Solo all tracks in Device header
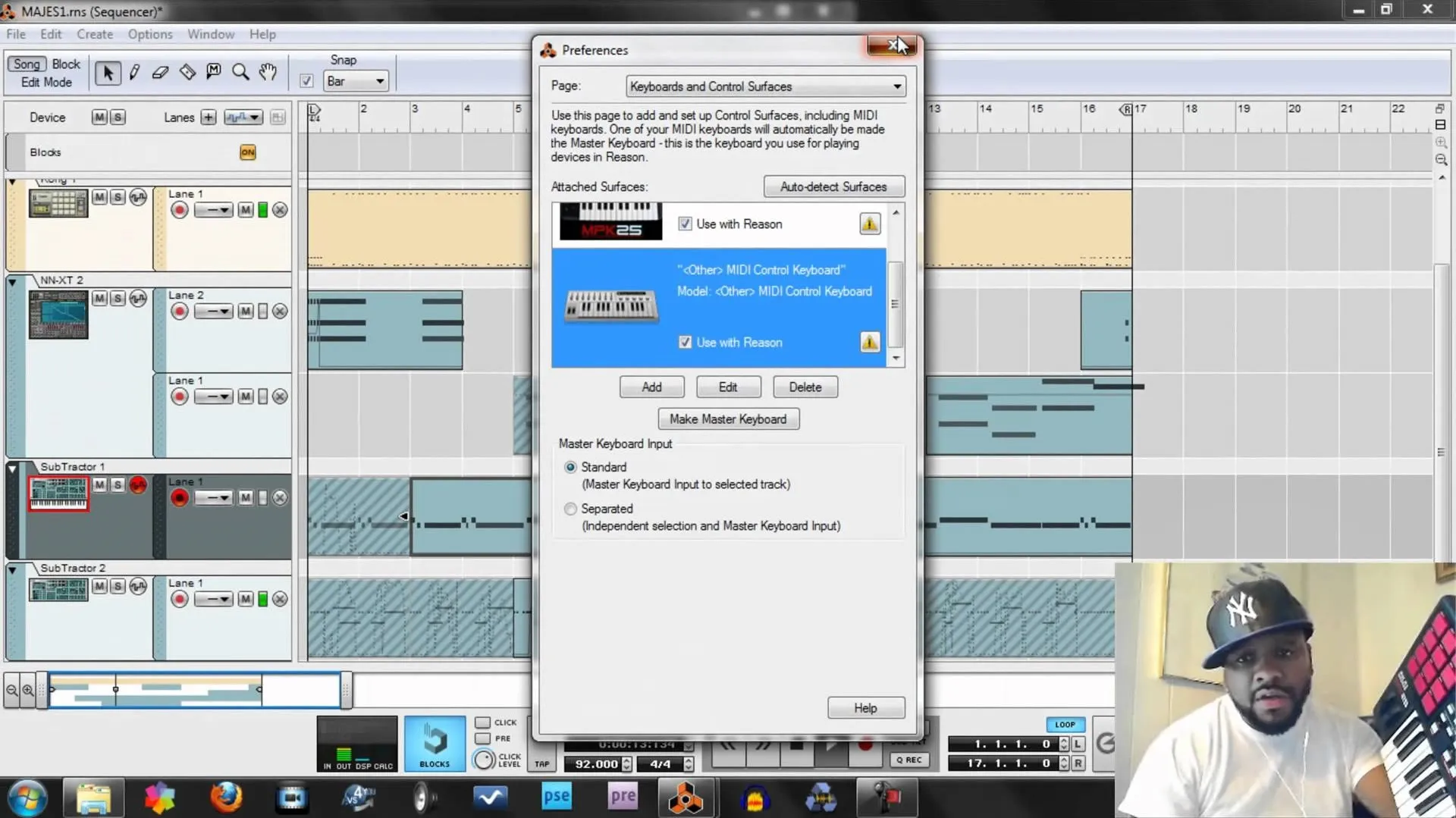Screen dimensions: 1456x818 click(118, 117)
